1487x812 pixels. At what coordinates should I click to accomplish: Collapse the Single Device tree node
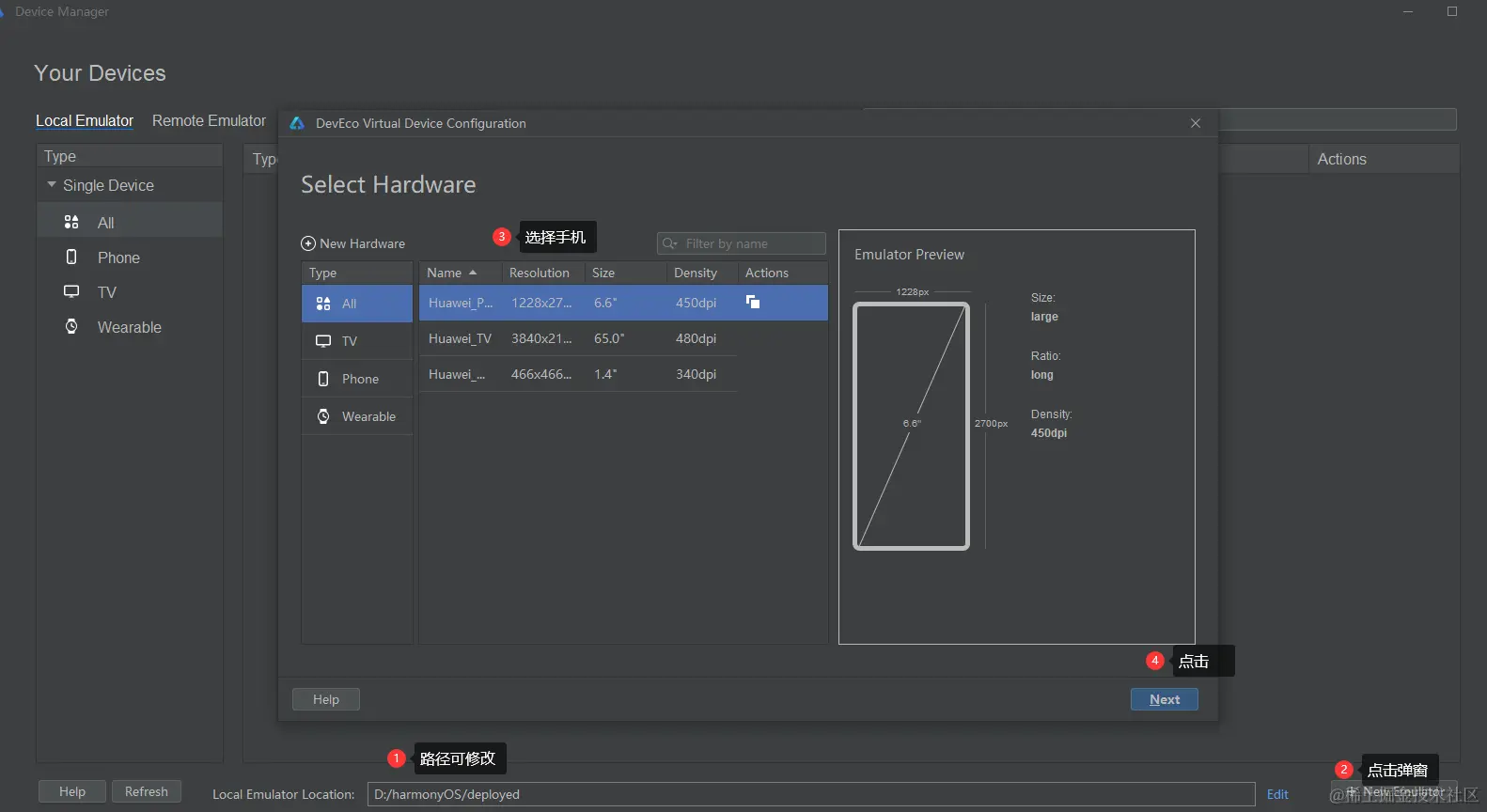point(52,185)
